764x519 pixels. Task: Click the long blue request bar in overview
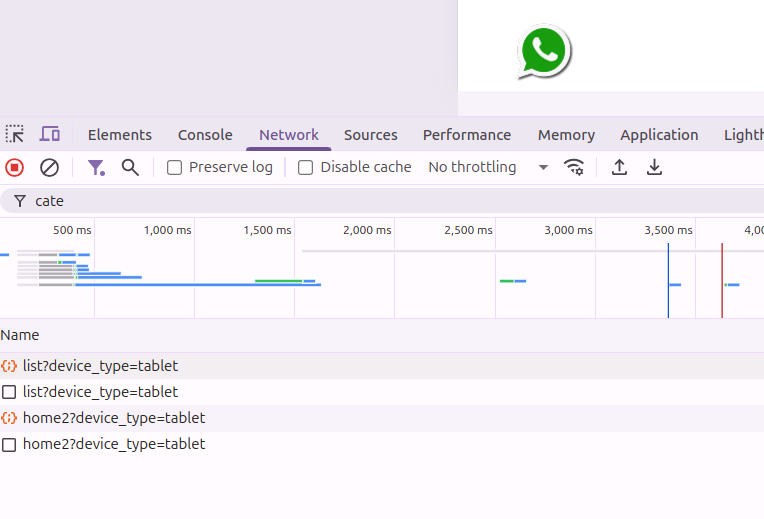[197, 285]
